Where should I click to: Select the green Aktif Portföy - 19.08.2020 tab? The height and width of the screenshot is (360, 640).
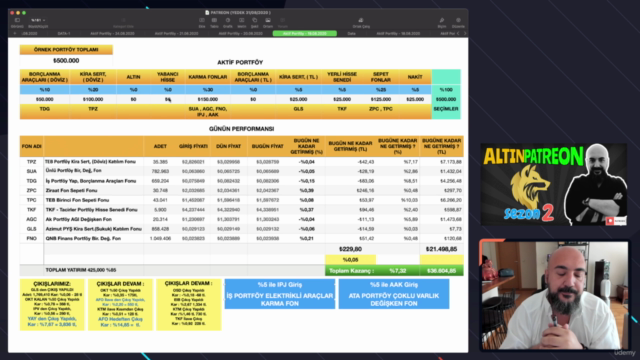coord(304,33)
